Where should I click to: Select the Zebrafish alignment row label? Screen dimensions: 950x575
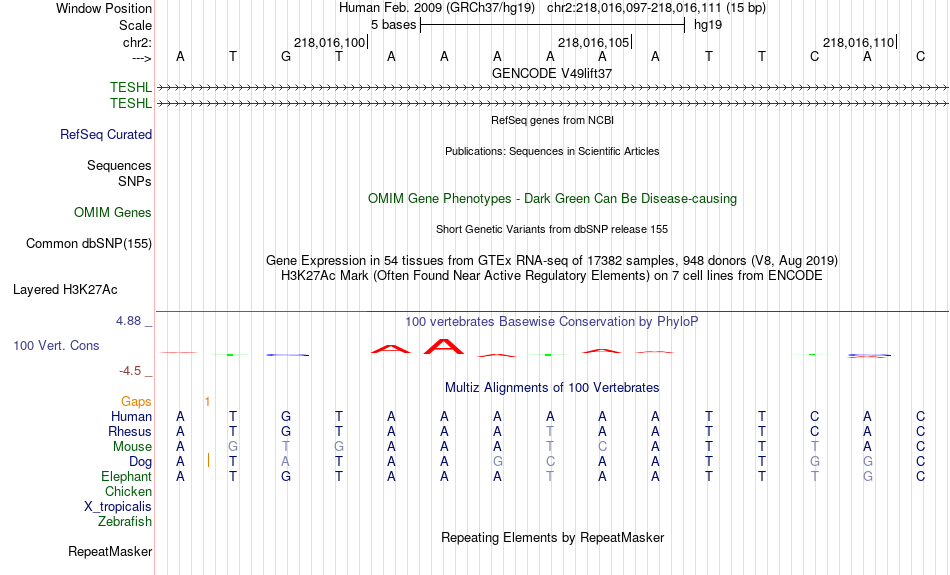pyautogui.click(x=125, y=521)
